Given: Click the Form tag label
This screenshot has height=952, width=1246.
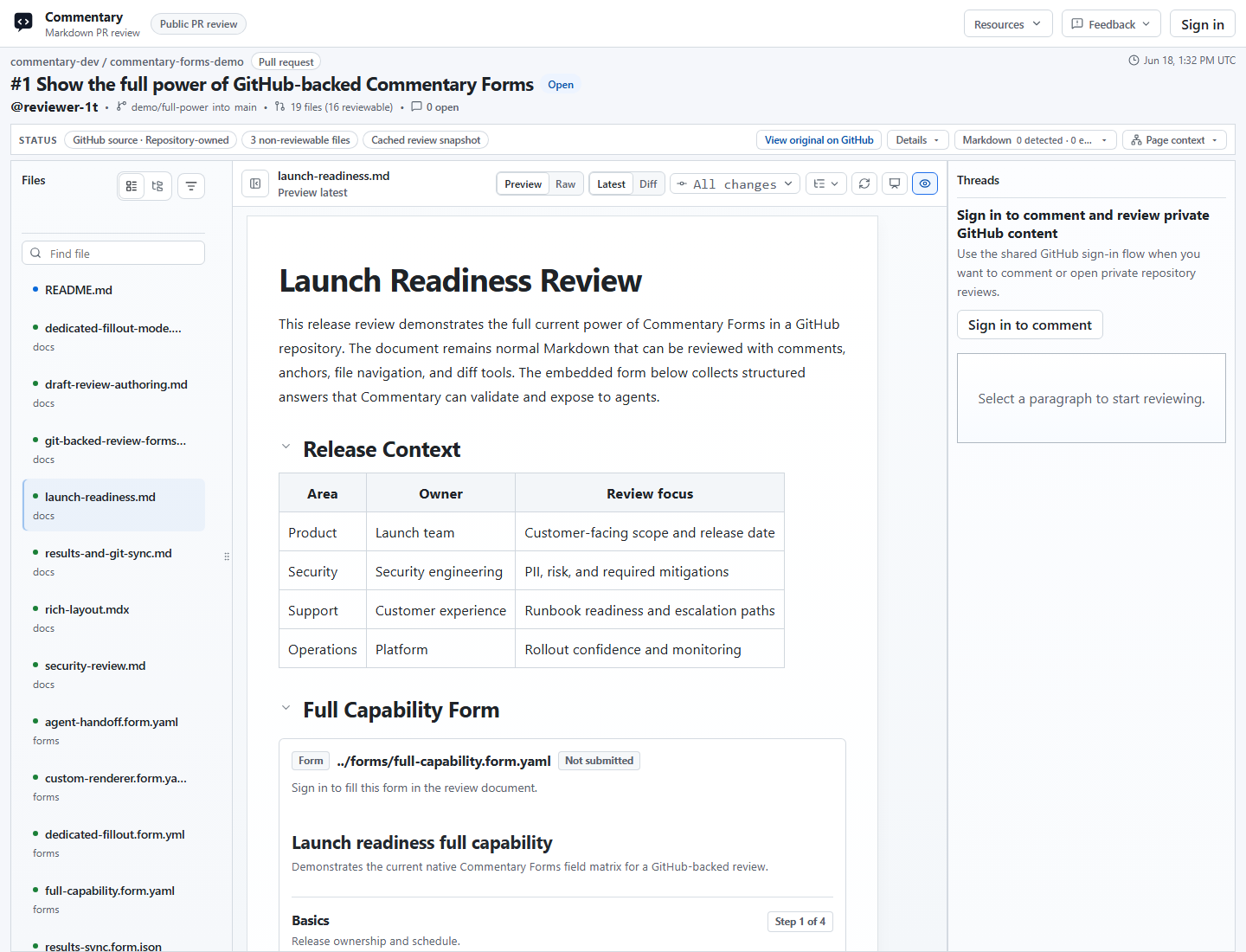Looking at the screenshot, I should click(311, 761).
